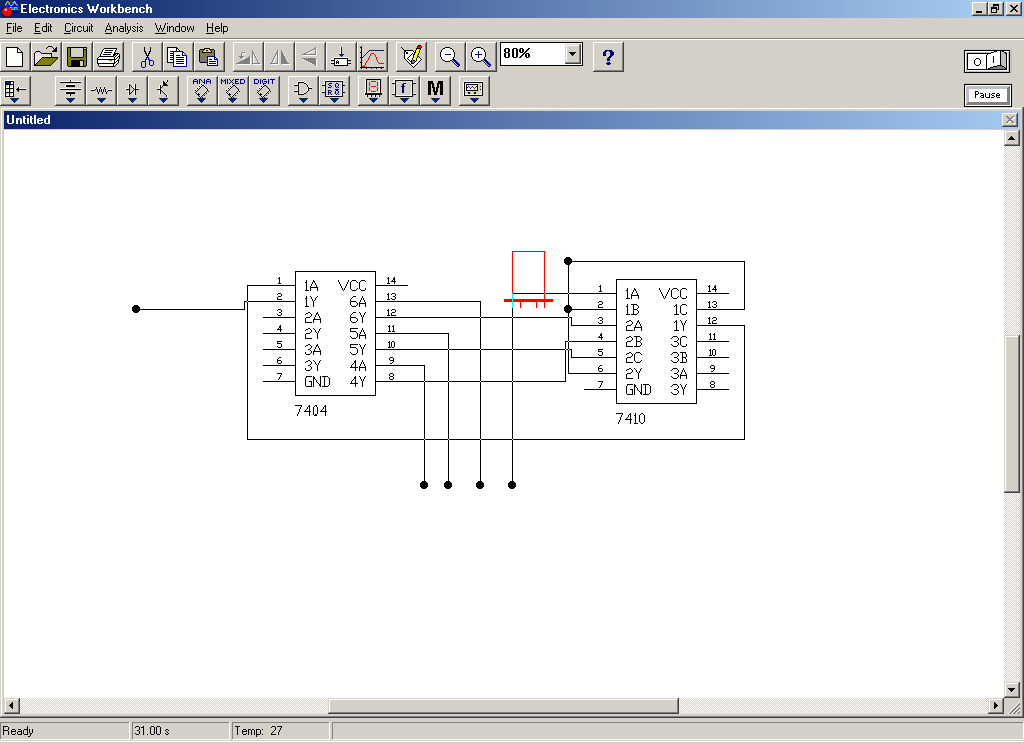1024x744 pixels.
Task: Click the left arrow of horizontal scrollbar
Action: [11, 705]
